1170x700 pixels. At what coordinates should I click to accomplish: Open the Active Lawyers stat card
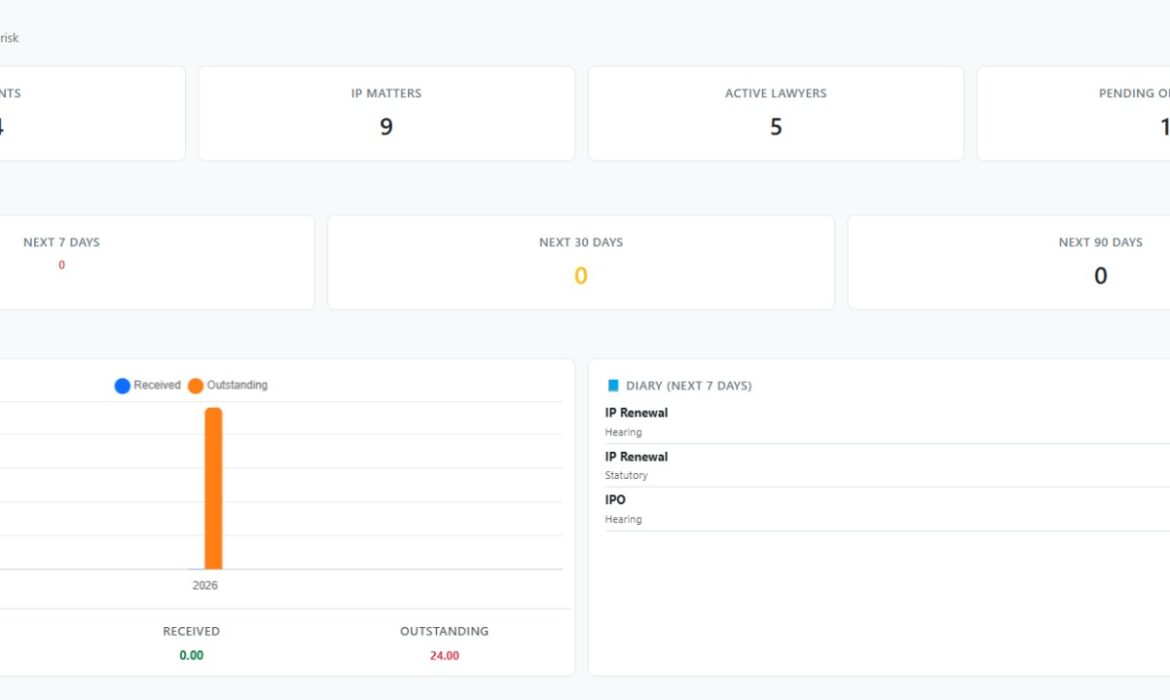775,112
